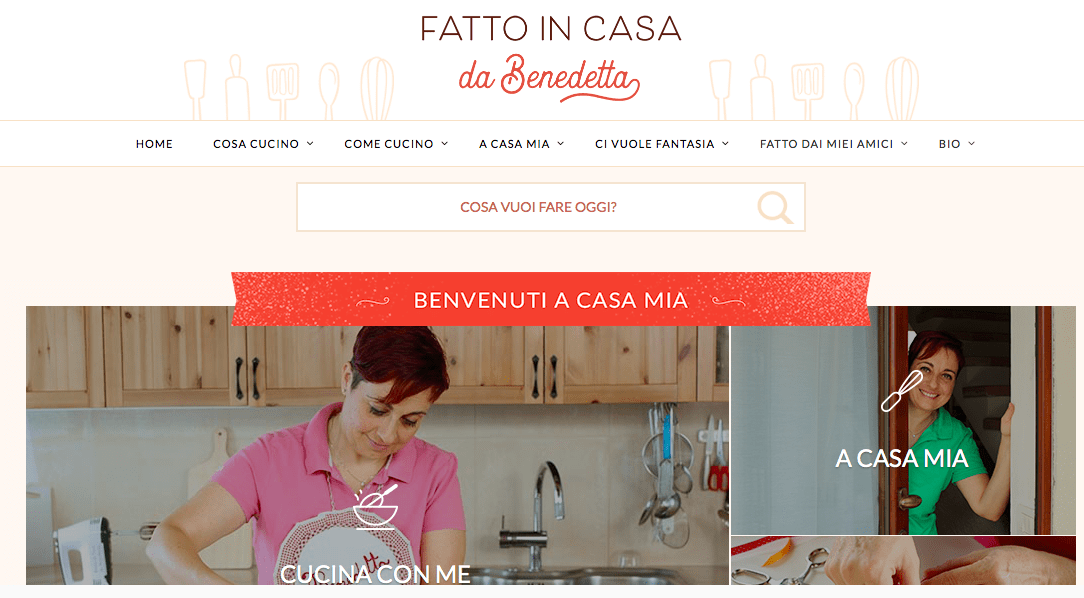Open the A Casa Mia menu chevron
This screenshot has height=598, width=1084.
[561, 144]
